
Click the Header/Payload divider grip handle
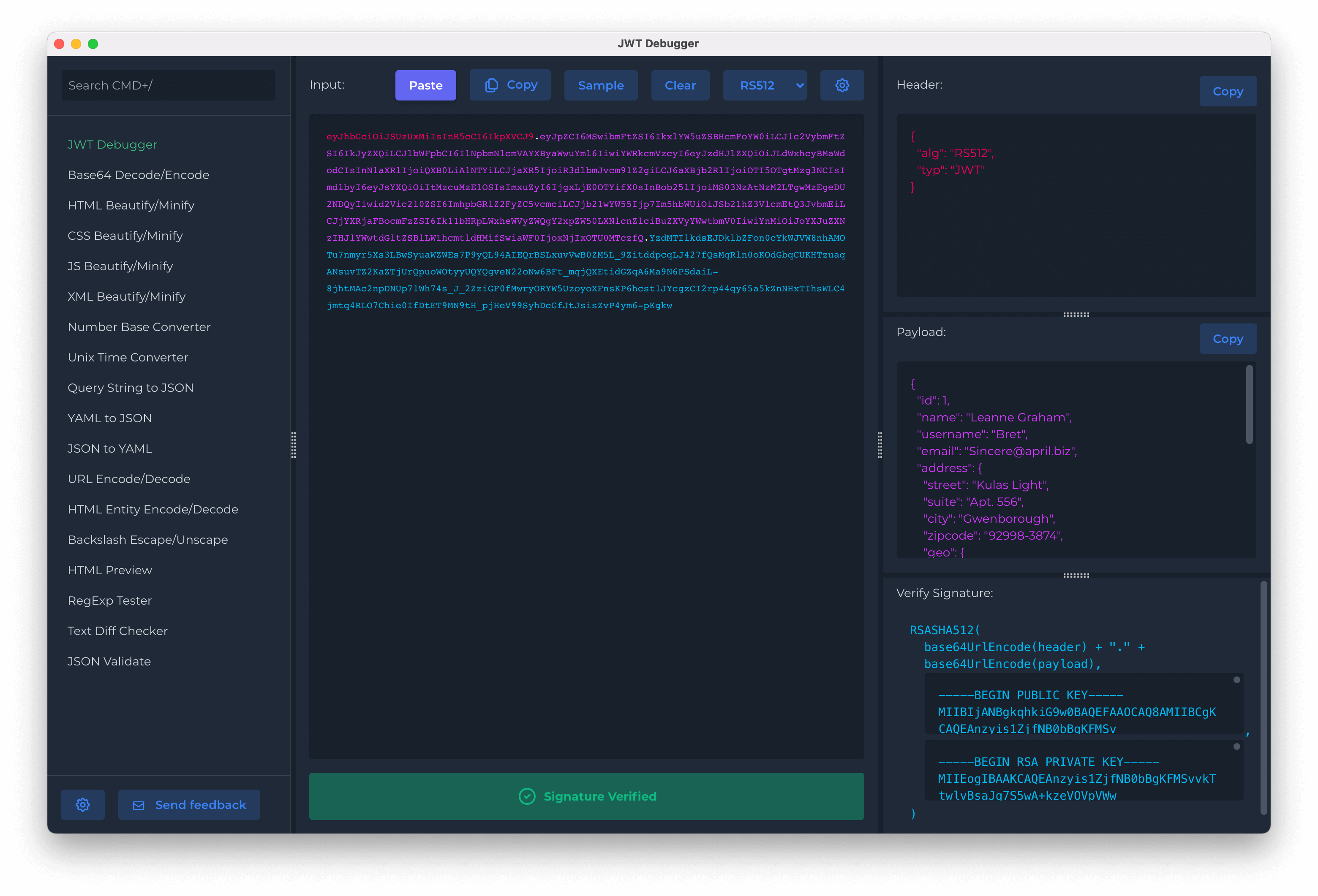(1076, 315)
